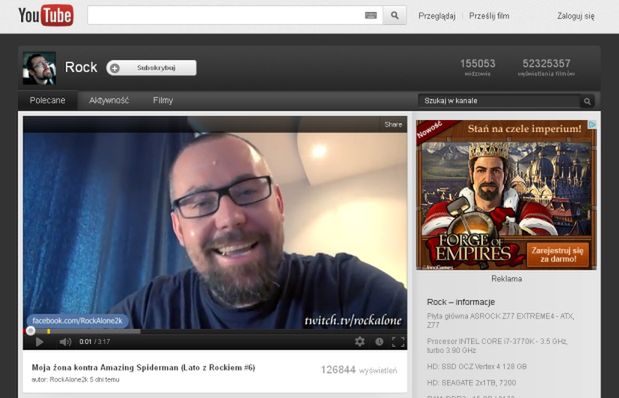
Task: Click the HD: SSD OCZ Vertex 4 text
Action: (476, 366)
